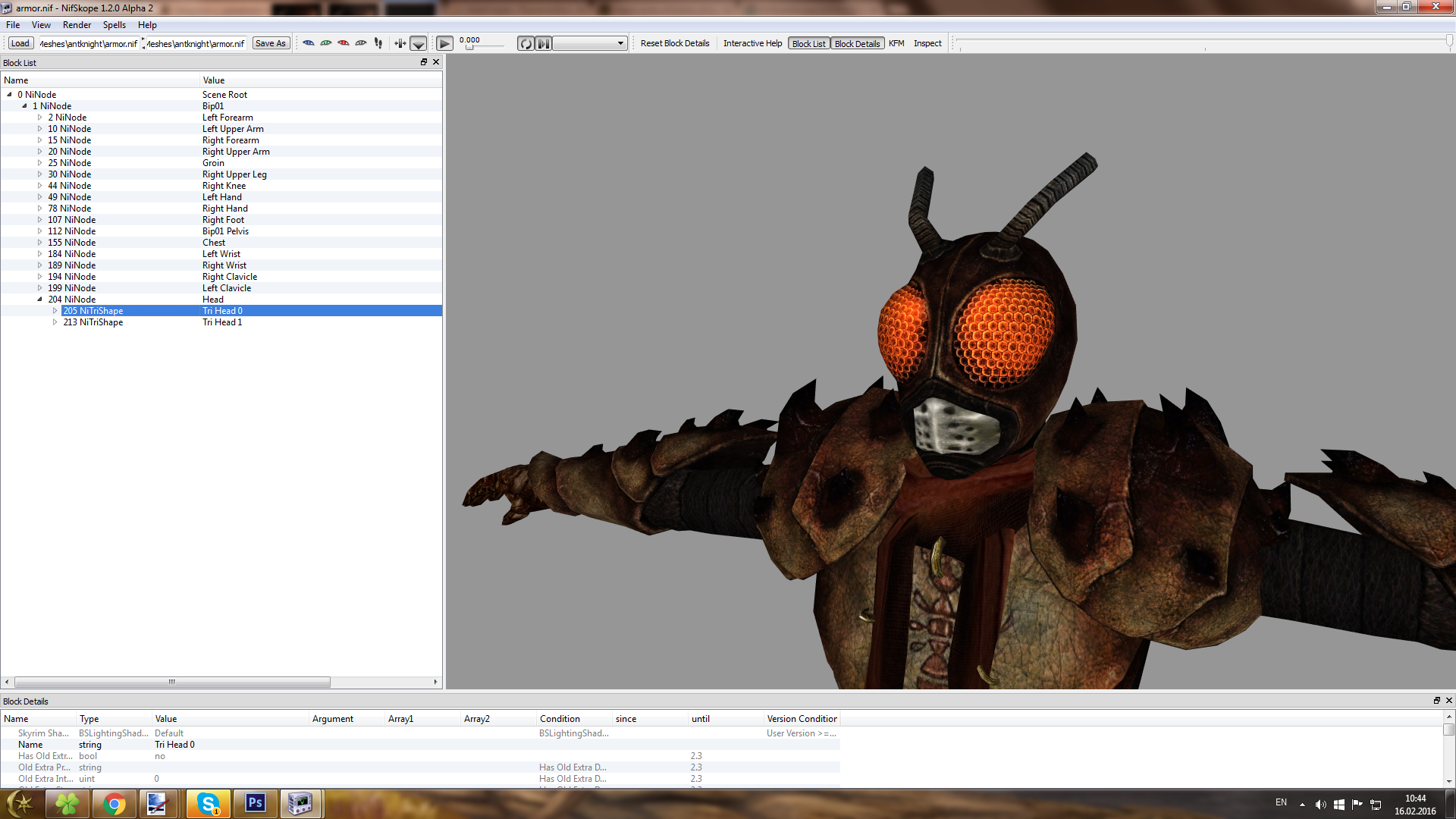Screen dimensions: 1456x819
Task: Toggle the Block List panel button
Action: (x=808, y=43)
